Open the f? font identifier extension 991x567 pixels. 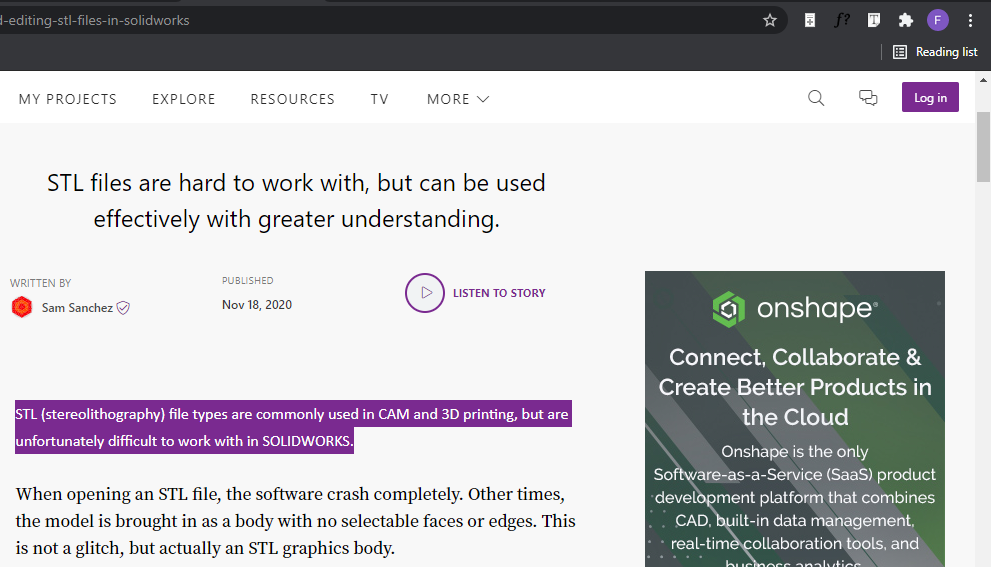click(842, 20)
